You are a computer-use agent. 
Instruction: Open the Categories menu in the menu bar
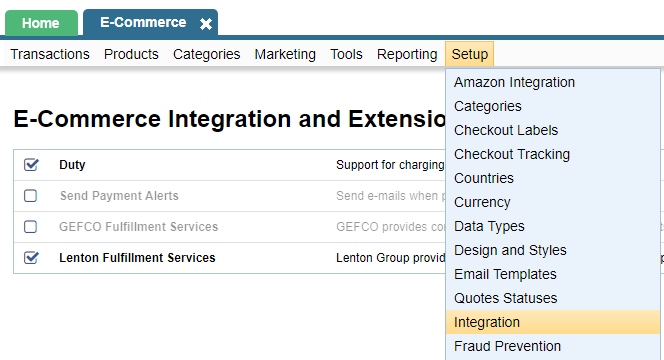point(207,54)
